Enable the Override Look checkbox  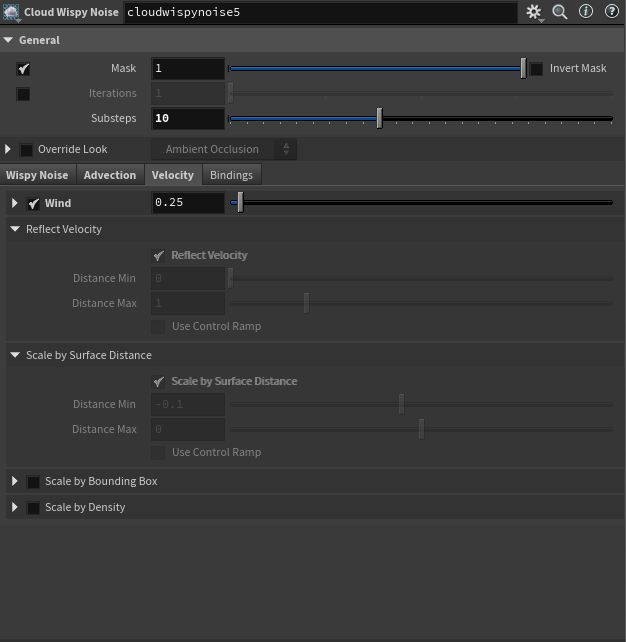point(26,150)
